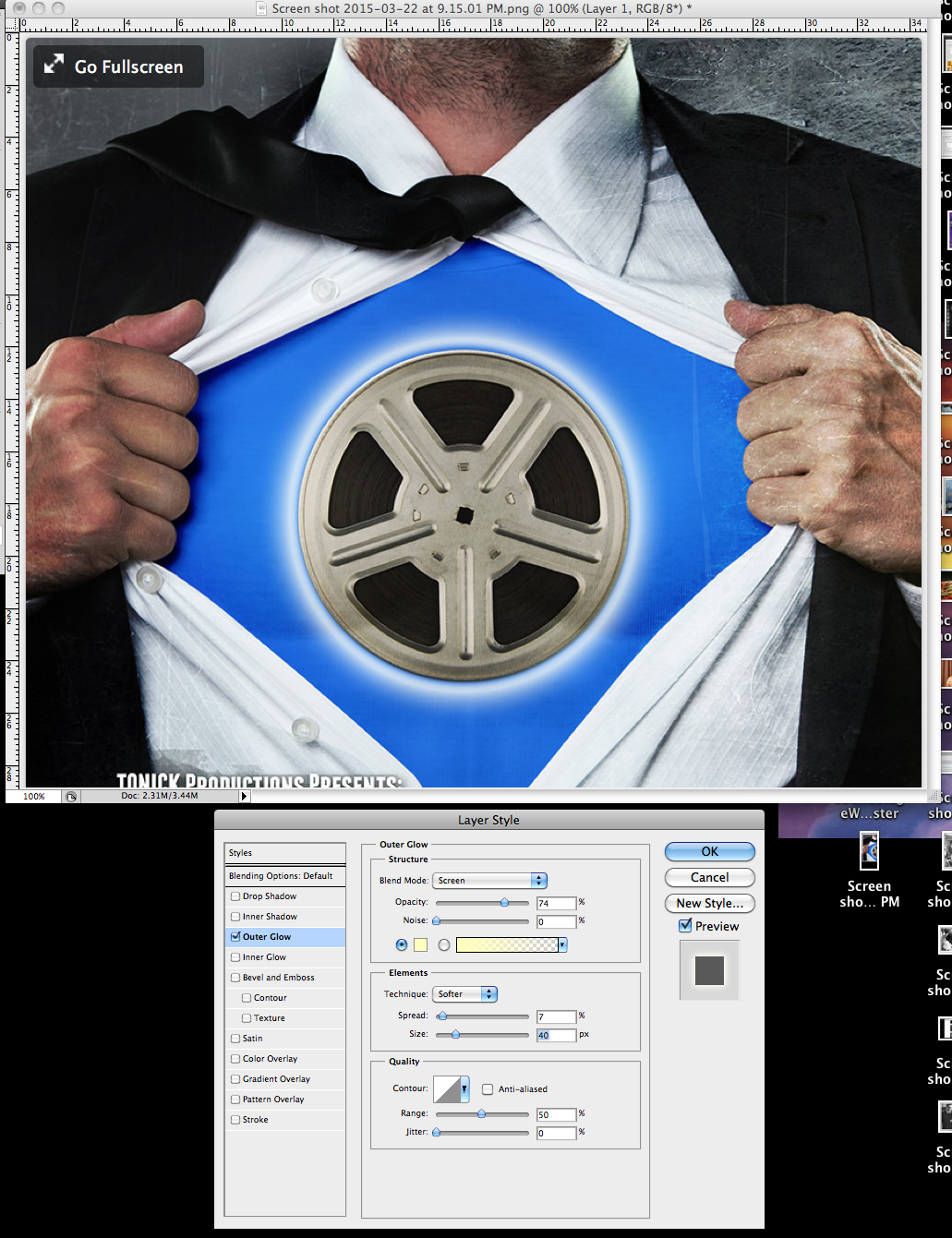Viewport: 952px width, 1238px height.
Task: Open the Doc size status arrow menu
Action: click(x=244, y=796)
